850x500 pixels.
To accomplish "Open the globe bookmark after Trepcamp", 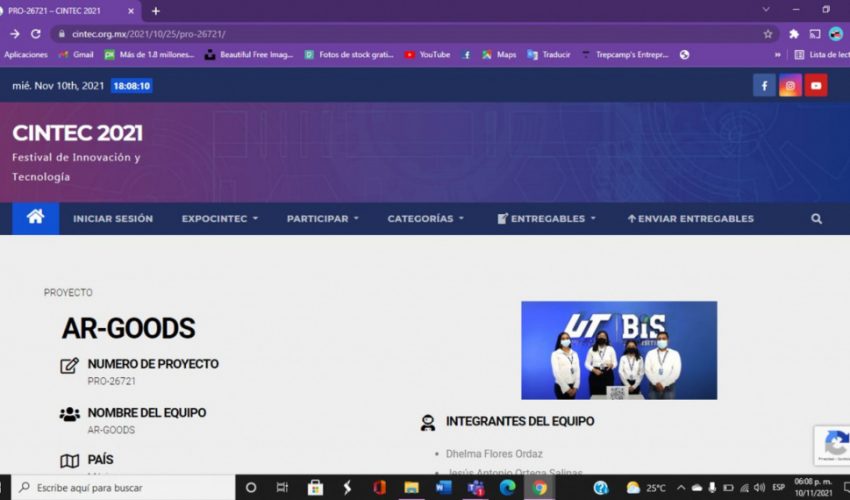I will [x=684, y=55].
